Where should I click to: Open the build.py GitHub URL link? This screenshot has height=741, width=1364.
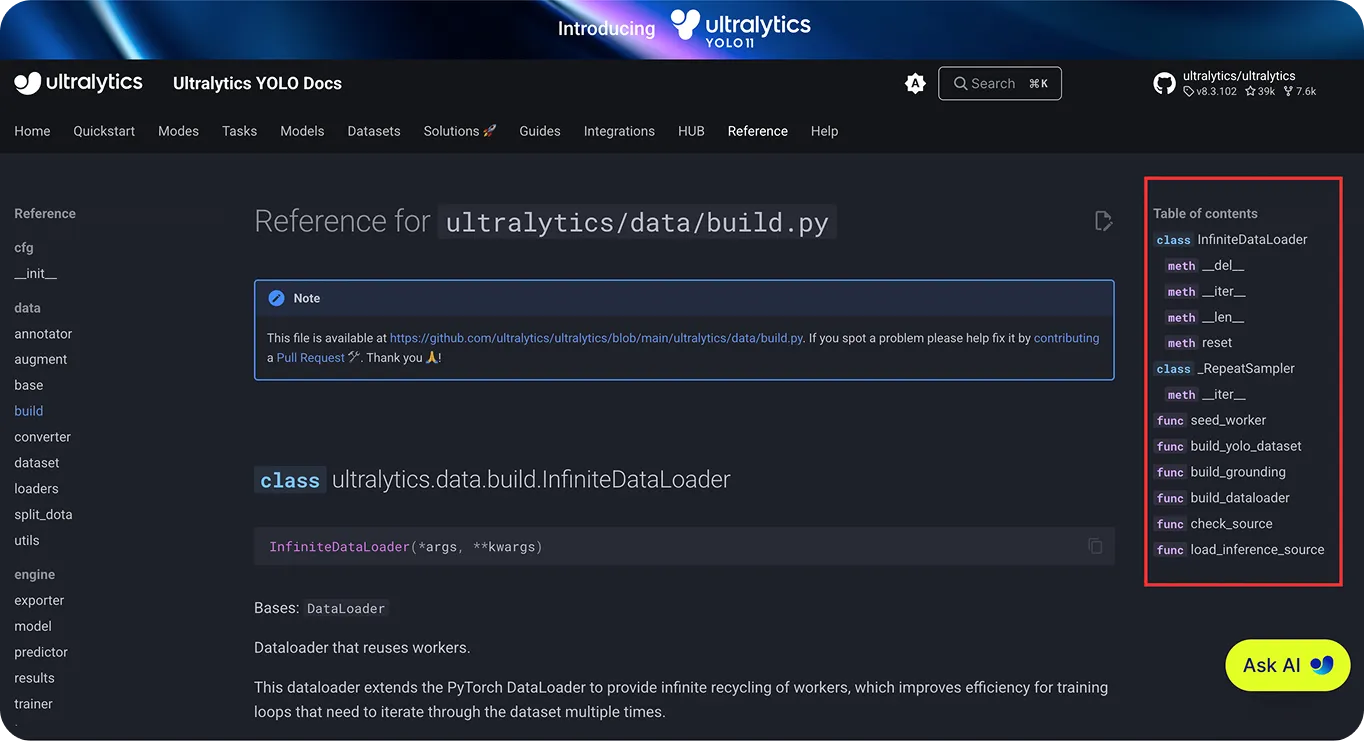point(596,338)
